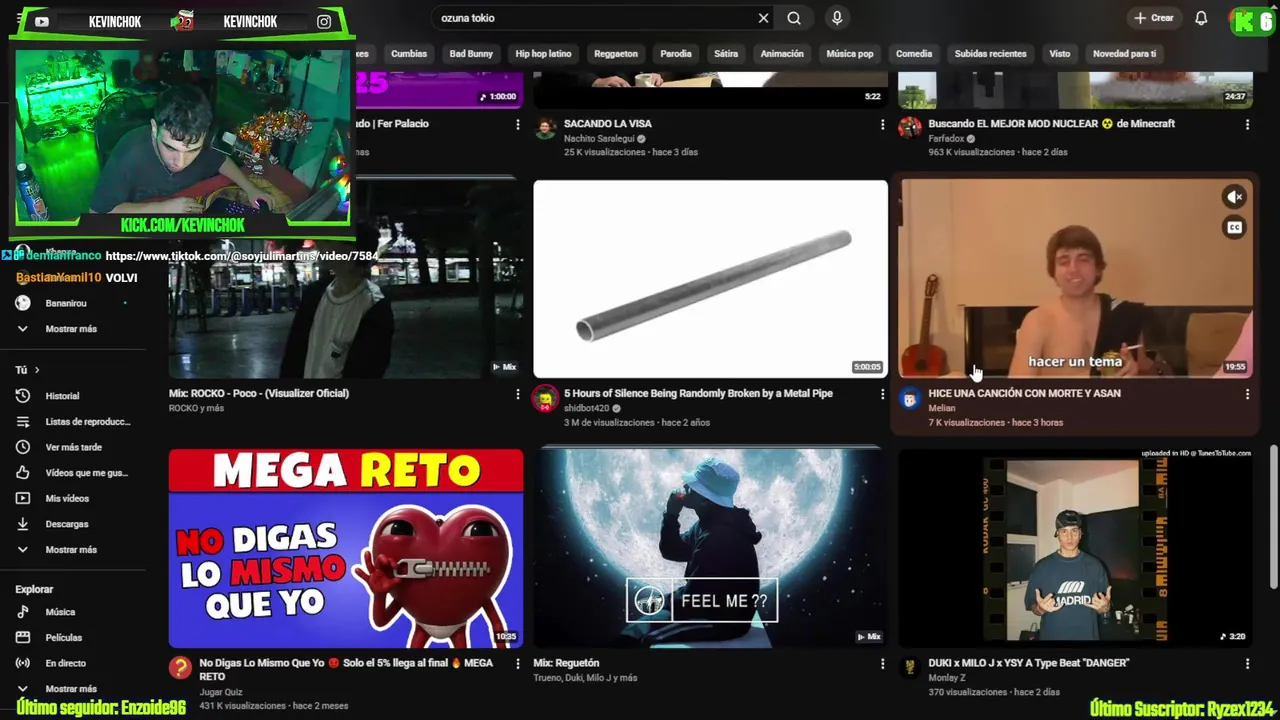Select the Bad Bunny filter chip
Viewport: 1280px width, 720px height.
coord(471,54)
